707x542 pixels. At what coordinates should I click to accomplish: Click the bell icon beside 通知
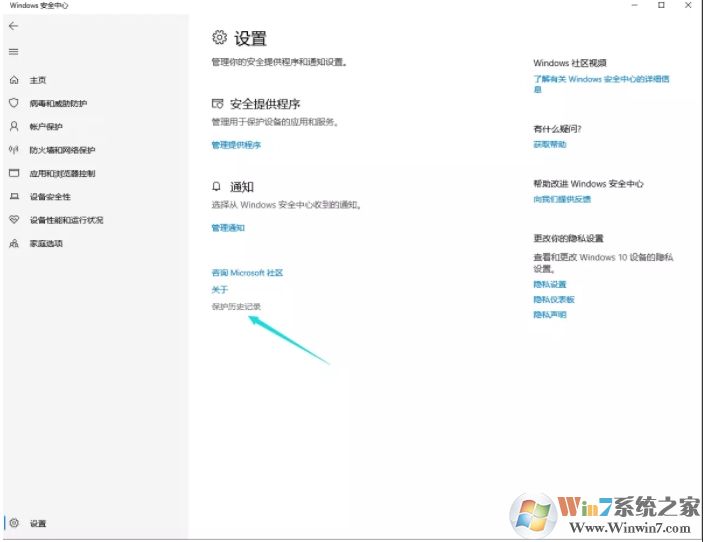216,186
